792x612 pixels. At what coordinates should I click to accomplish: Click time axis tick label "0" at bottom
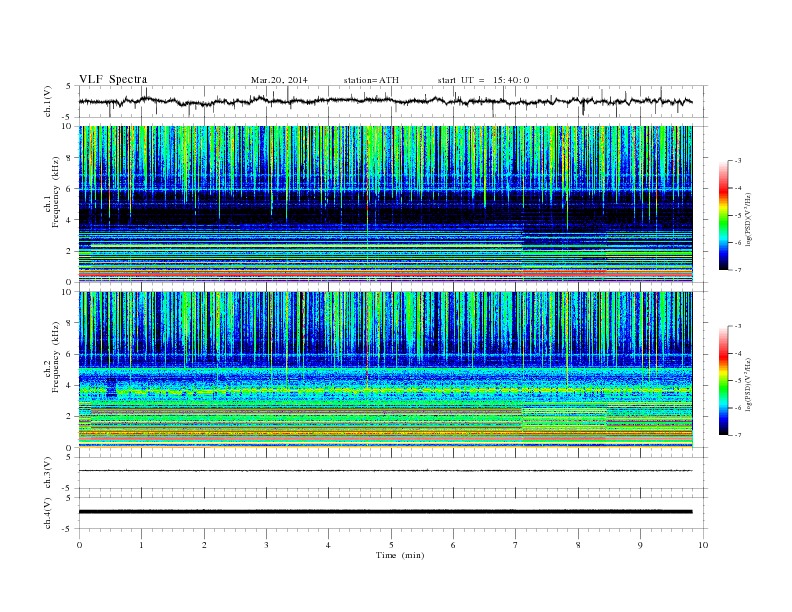click(x=79, y=545)
